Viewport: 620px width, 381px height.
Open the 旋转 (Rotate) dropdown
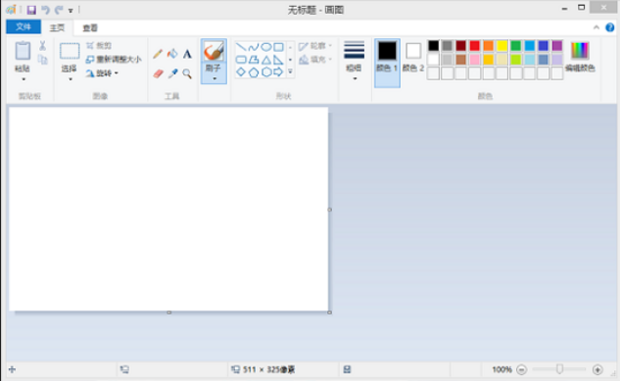click(102, 73)
